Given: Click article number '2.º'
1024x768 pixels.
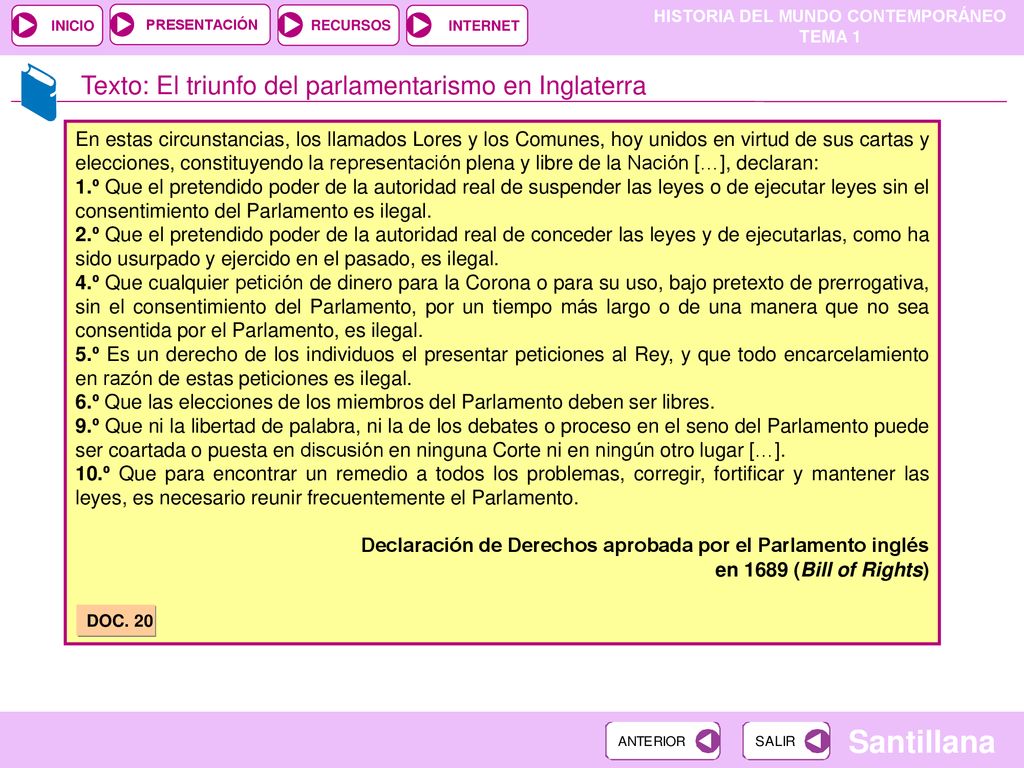Looking at the screenshot, I should [x=87, y=235].
